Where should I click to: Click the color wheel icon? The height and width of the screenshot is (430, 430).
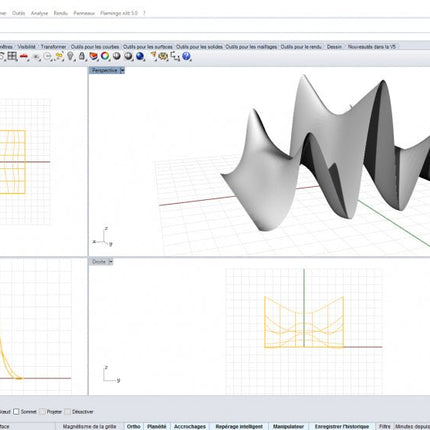tap(105, 56)
